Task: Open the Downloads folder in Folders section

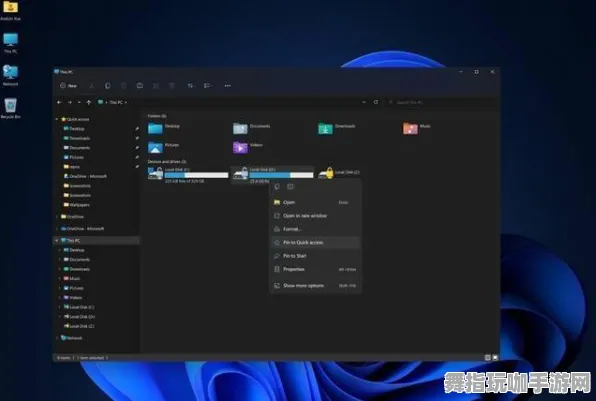Action: [x=337, y=128]
